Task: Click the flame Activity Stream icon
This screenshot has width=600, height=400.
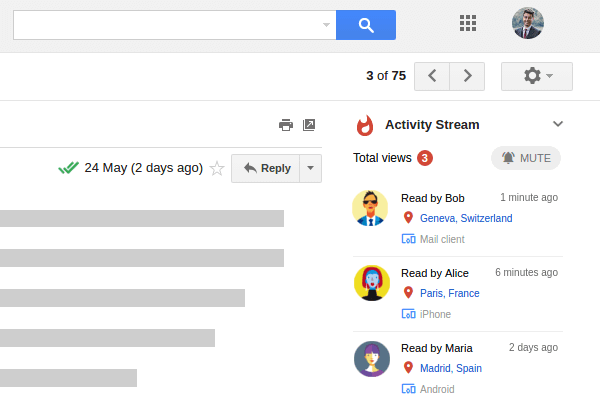Action: pyautogui.click(x=365, y=125)
